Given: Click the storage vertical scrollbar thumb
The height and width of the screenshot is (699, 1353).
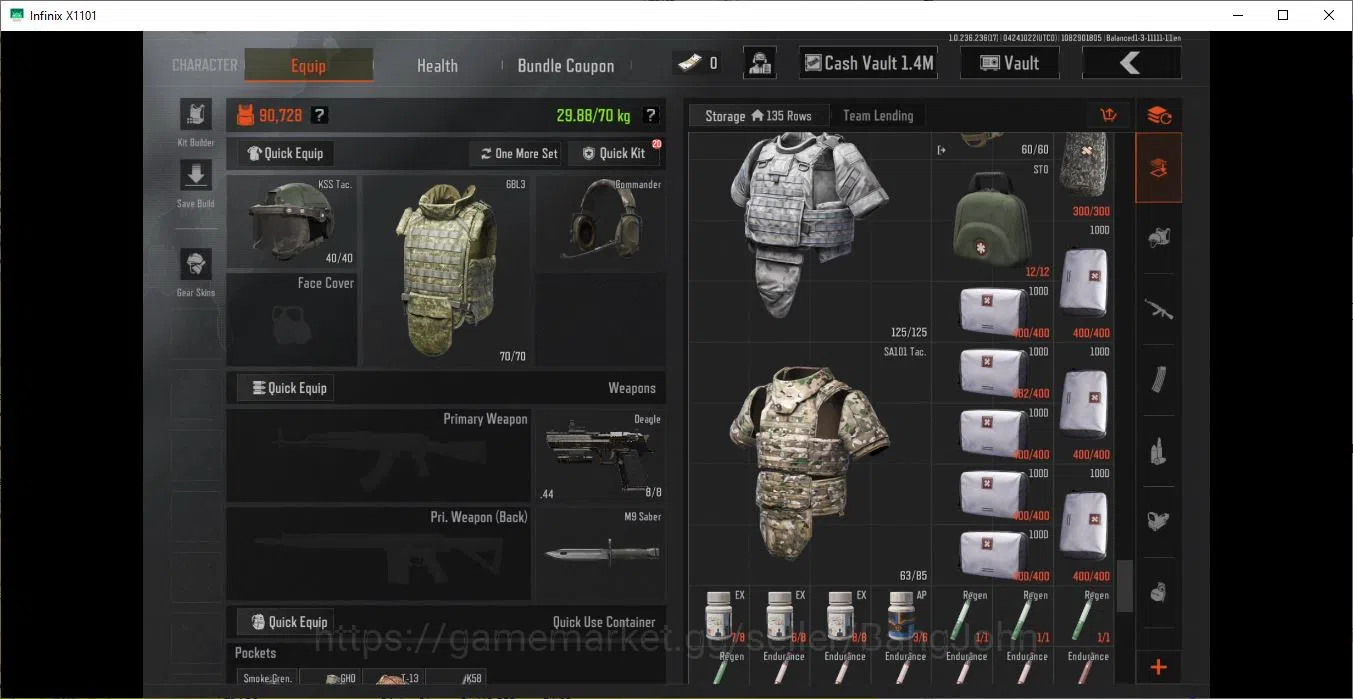Looking at the screenshot, I should 1125,585.
